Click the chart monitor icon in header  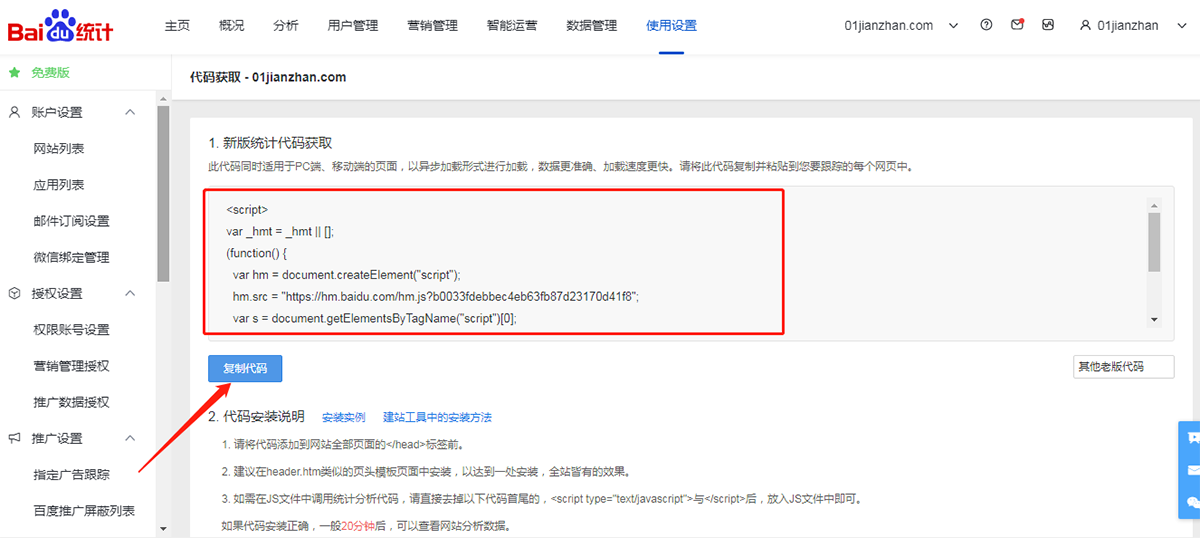(x=1047, y=25)
